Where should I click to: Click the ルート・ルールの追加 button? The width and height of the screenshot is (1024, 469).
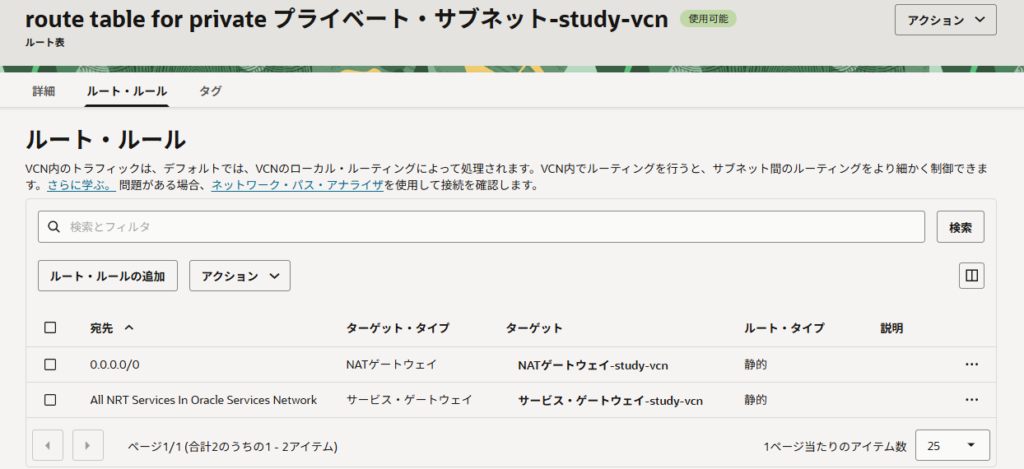point(108,276)
